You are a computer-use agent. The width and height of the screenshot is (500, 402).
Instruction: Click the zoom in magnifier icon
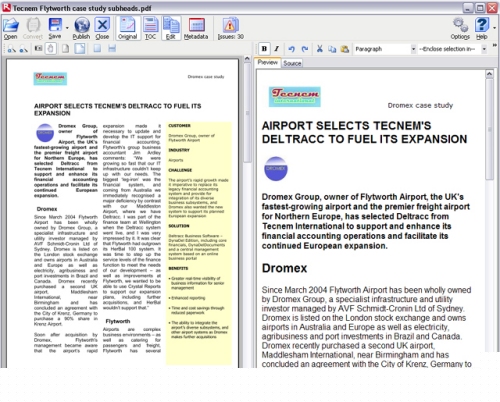(x=12, y=49)
